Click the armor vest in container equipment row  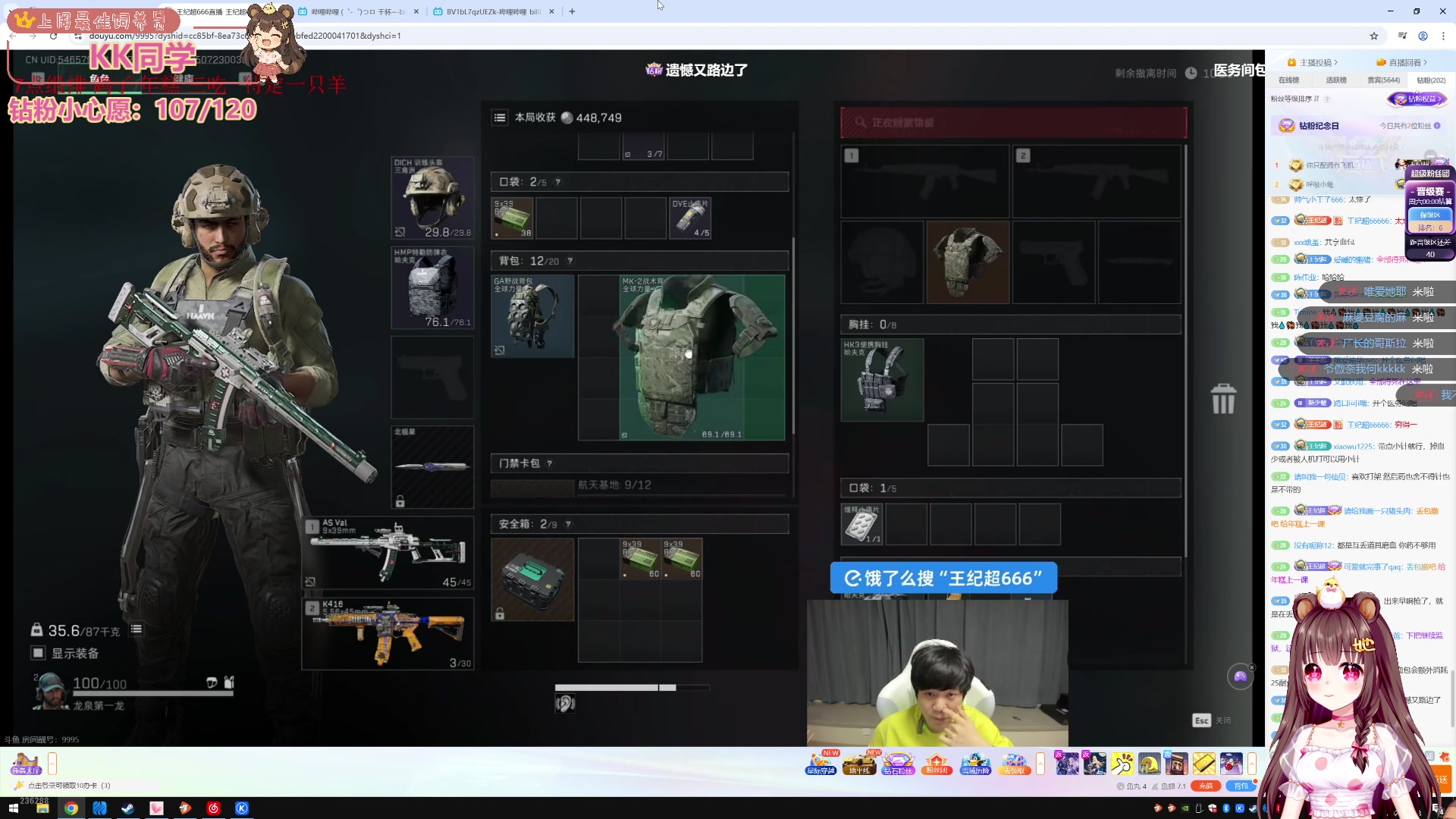(x=968, y=262)
